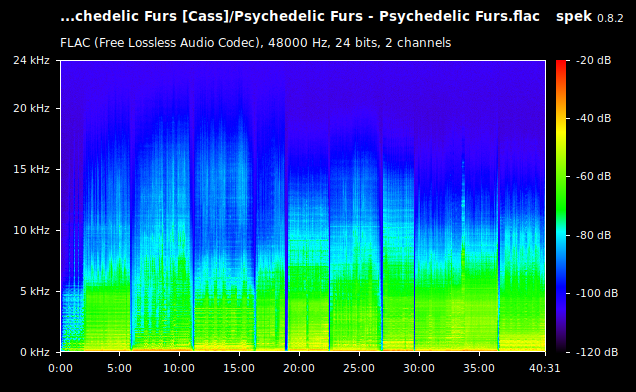Screen dimensions: 636x392
Task: Click the -100 dB scale label
Action: [x=597, y=293]
